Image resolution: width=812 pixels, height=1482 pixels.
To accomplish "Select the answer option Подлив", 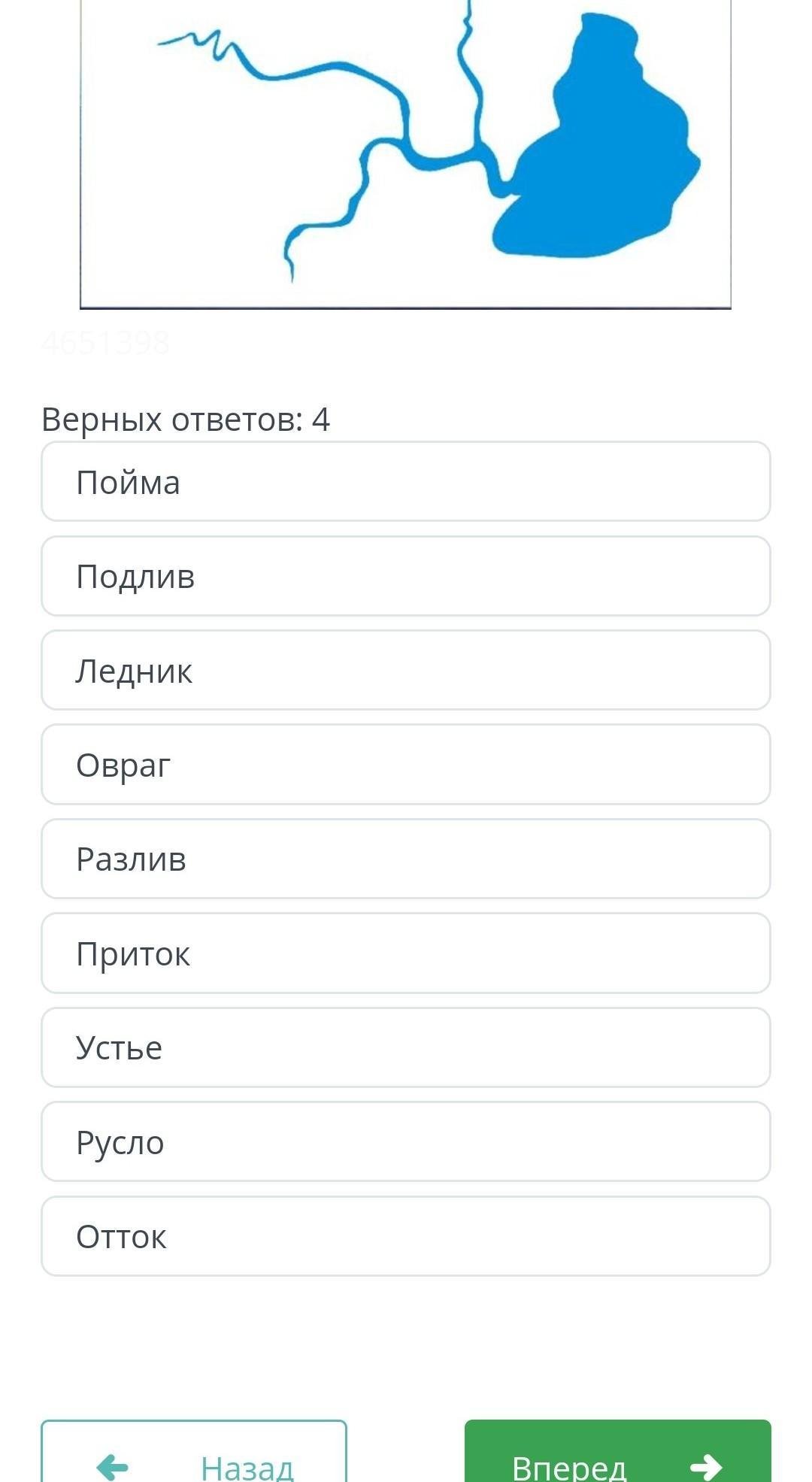I will [x=405, y=577].
